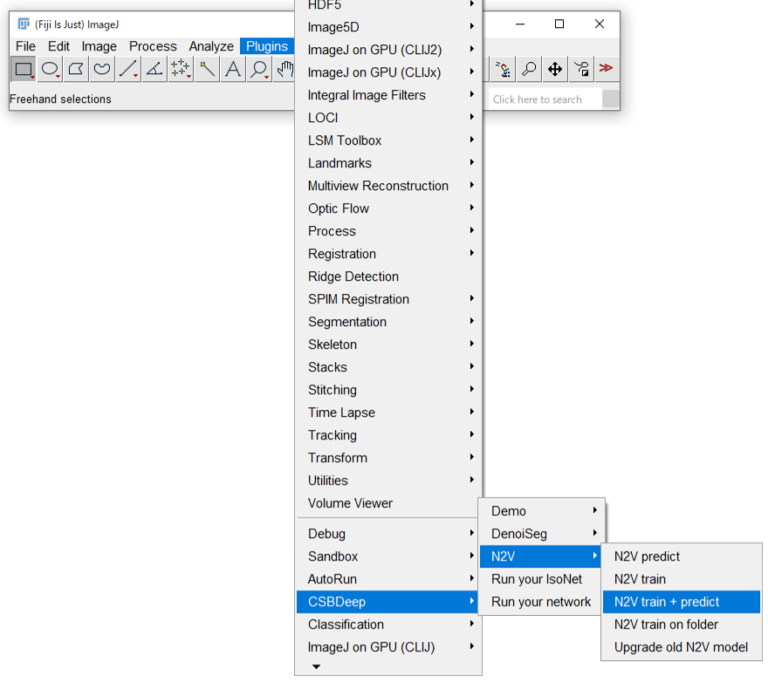
Task: Expand the CSBDeep submenu
Action: point(389,602)
